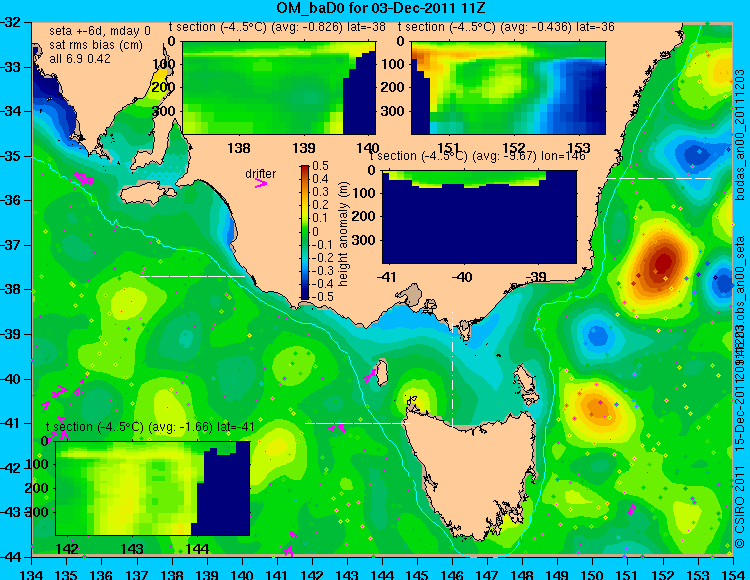Open the lat=-38 temperature section inset
Screen dimensions: 750x580
279,88
